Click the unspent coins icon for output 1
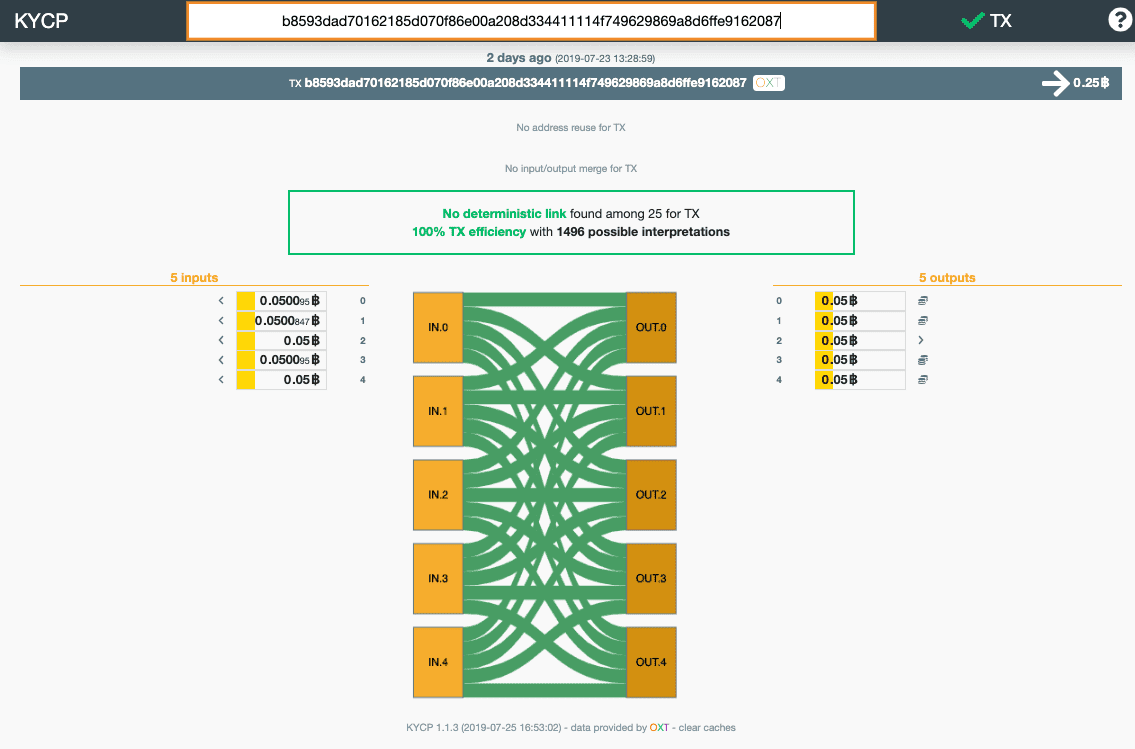This screenshot has width=1135, height=749. pos(923,321)
